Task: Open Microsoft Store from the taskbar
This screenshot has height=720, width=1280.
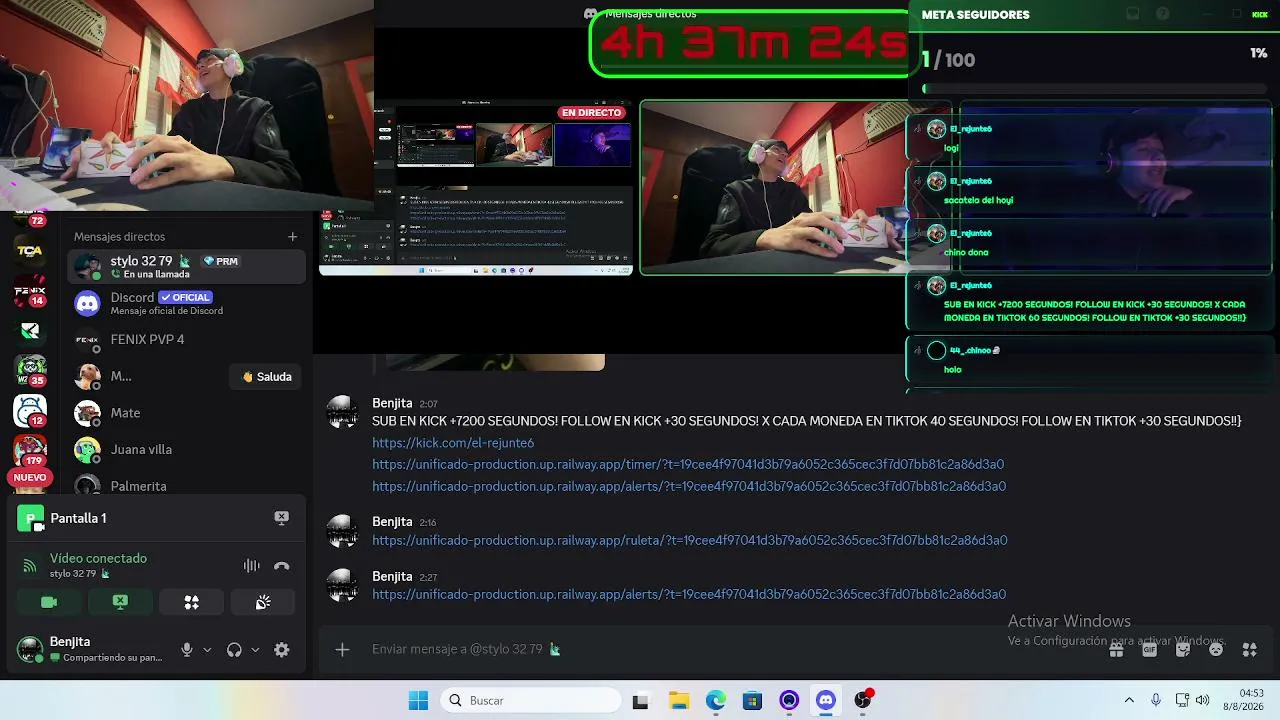Action: pyautogui.click(x=752, y=700)
